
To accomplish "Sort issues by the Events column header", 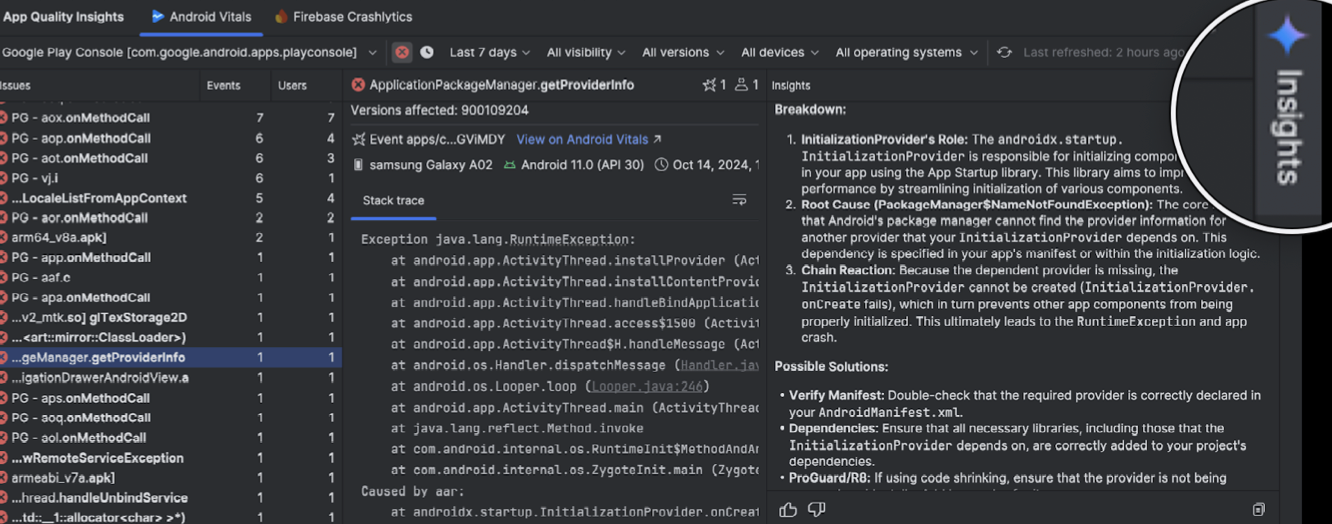I will [223, 85].
